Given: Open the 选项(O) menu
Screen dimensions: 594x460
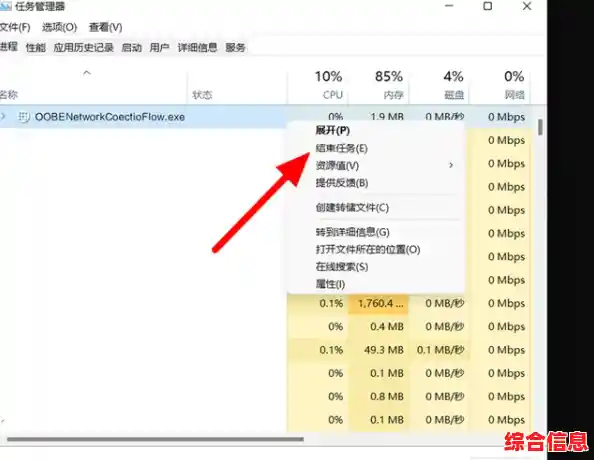Looking at the screenshot, I should pyautogui.click(x=59, y=27).
